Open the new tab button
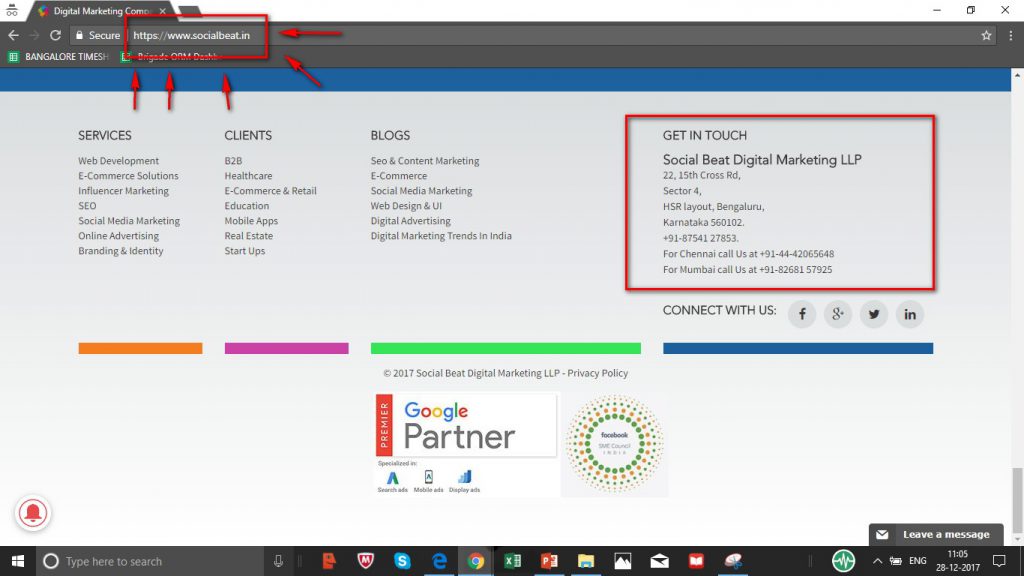The image size is (1024, 576). point(189,12)
